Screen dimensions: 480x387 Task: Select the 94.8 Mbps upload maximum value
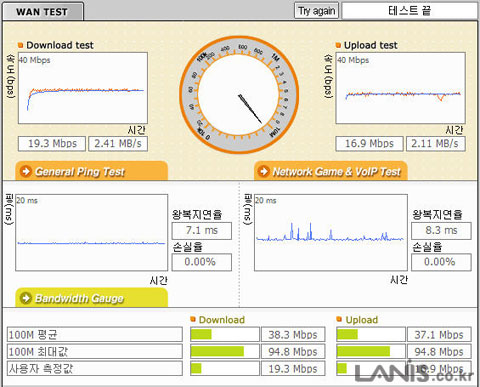click(439, 351)
